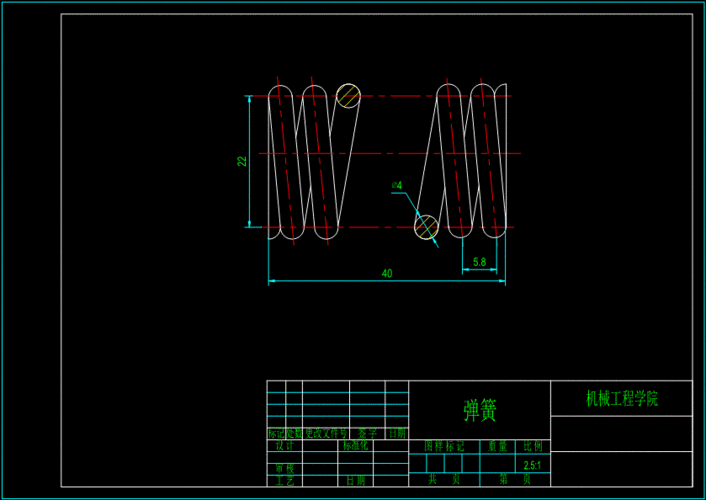Select the 工艺 label at bottom left
706x500 pixels.
(285, 481)
